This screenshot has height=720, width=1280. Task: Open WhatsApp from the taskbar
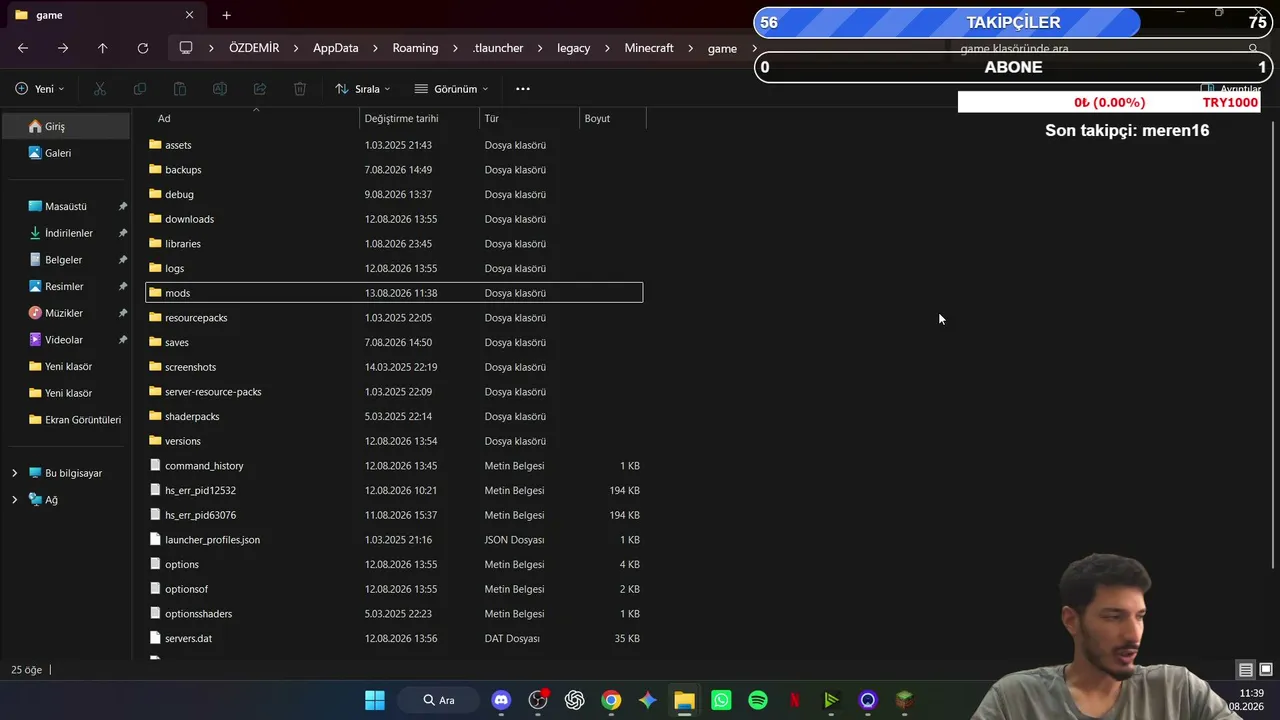[x=721, y=700]
